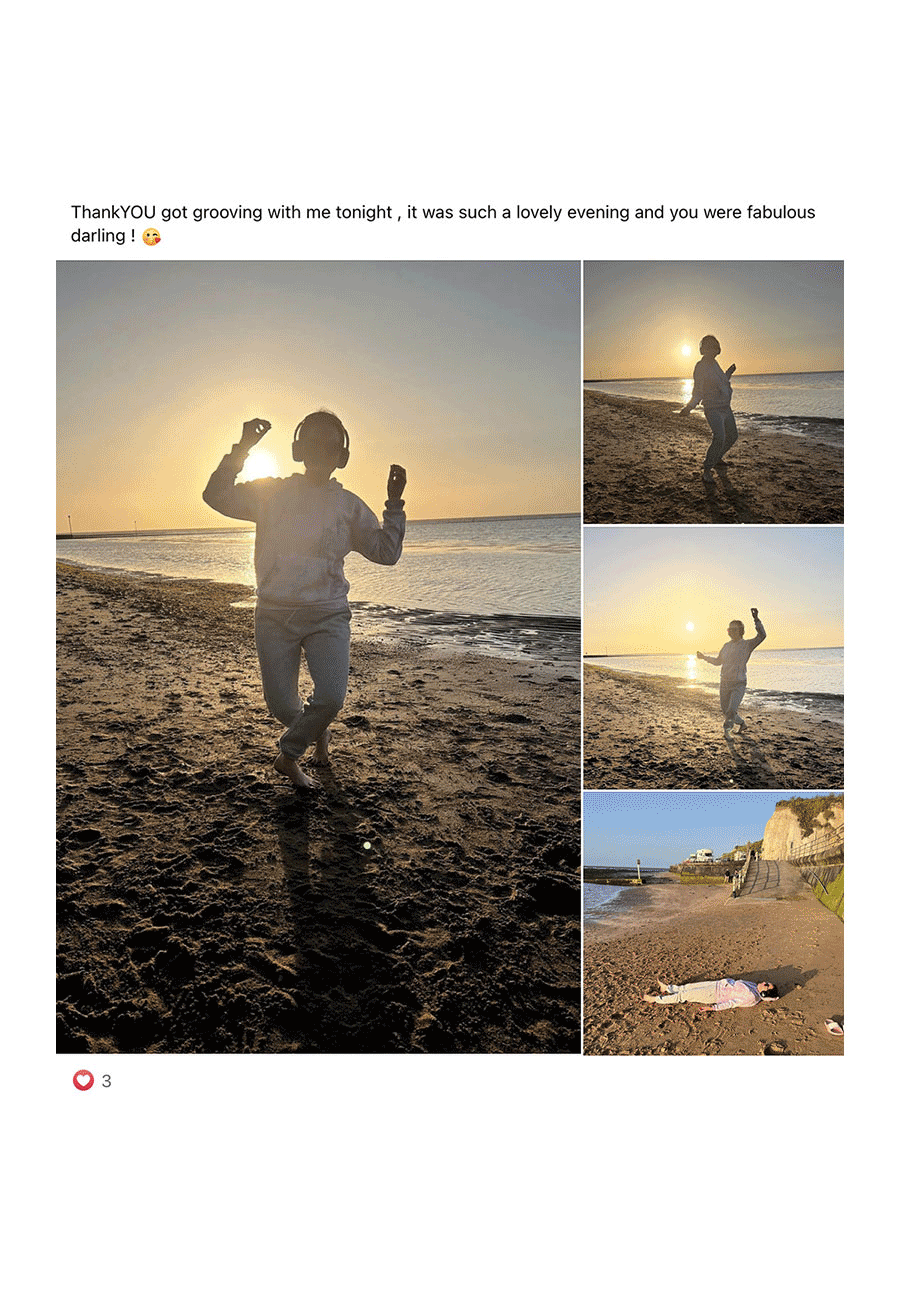Image resolution: width=899 pixels, height=1300 pixels.
Task: Open the large sunset dancing photo
Action: [x=318, y=656]
